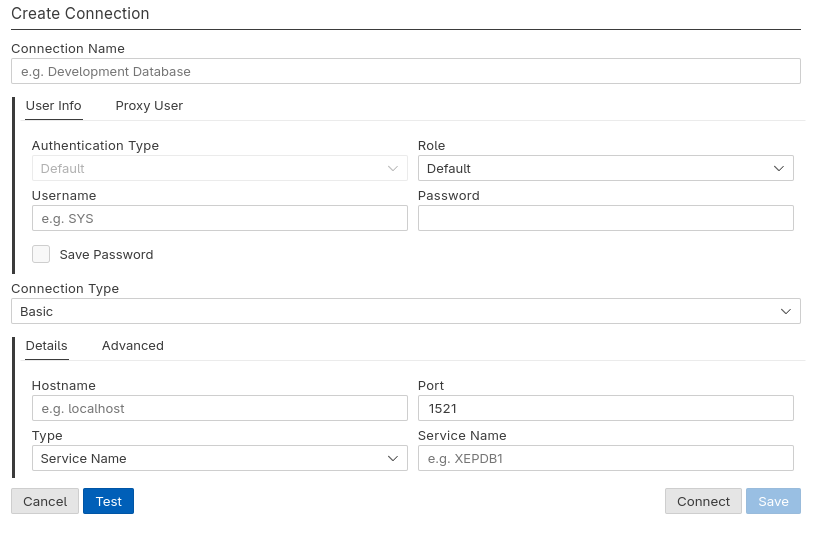820x536 pixels.
Task: Select the Details tab
Action: pyautogui.click(x=46, y=345)
